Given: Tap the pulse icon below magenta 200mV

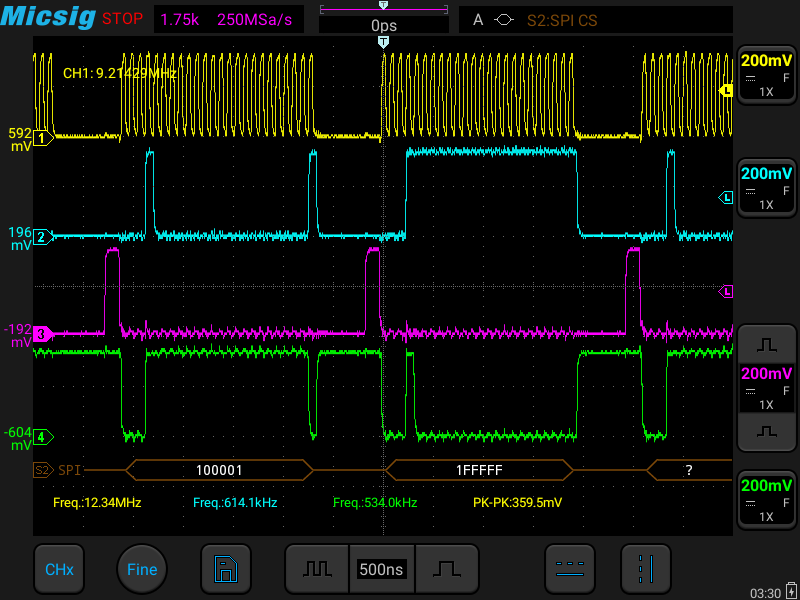Looking at the screenshot, I should point(767,432).
